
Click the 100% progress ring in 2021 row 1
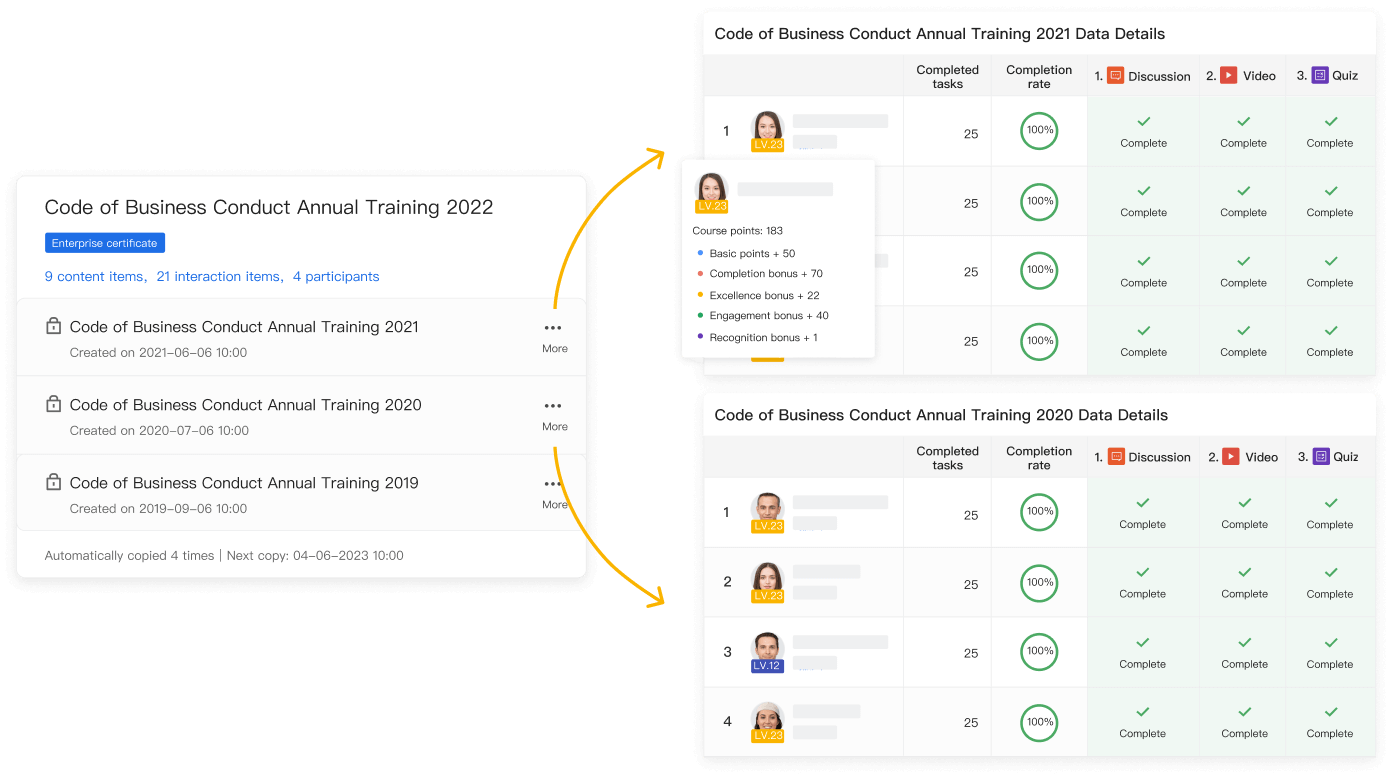(x=1039, y=131)
